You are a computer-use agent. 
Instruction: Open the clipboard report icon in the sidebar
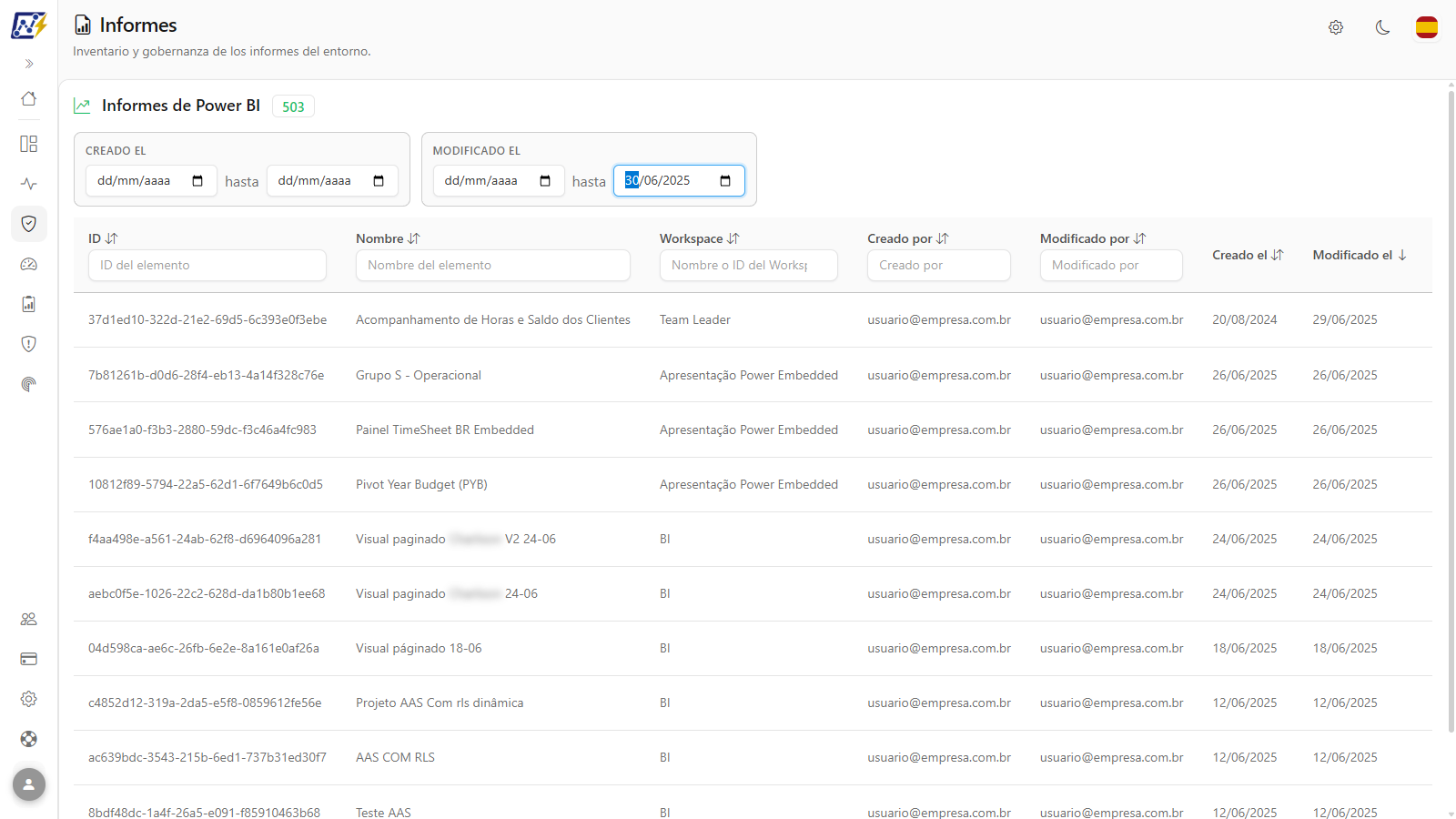[x=29, y=304]
